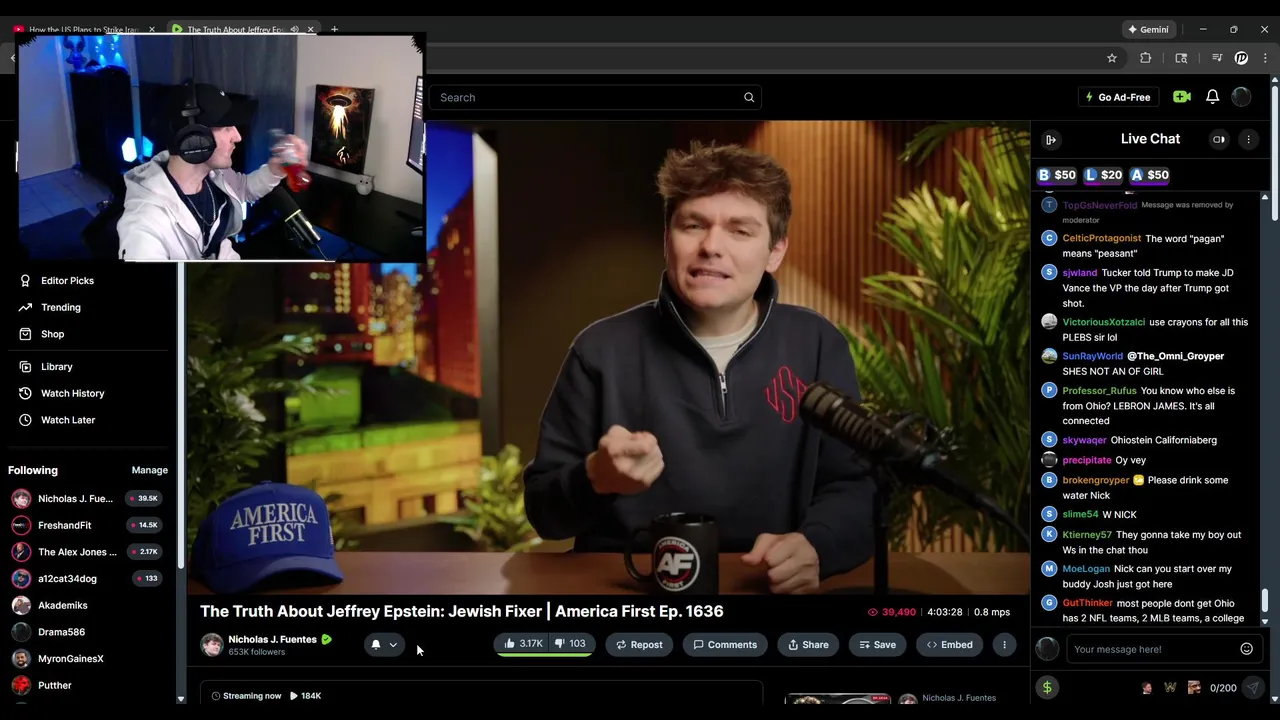This screenshot has width=1280, height=720.
Task: Click the search magnifier icon
Action: (749, 97)
